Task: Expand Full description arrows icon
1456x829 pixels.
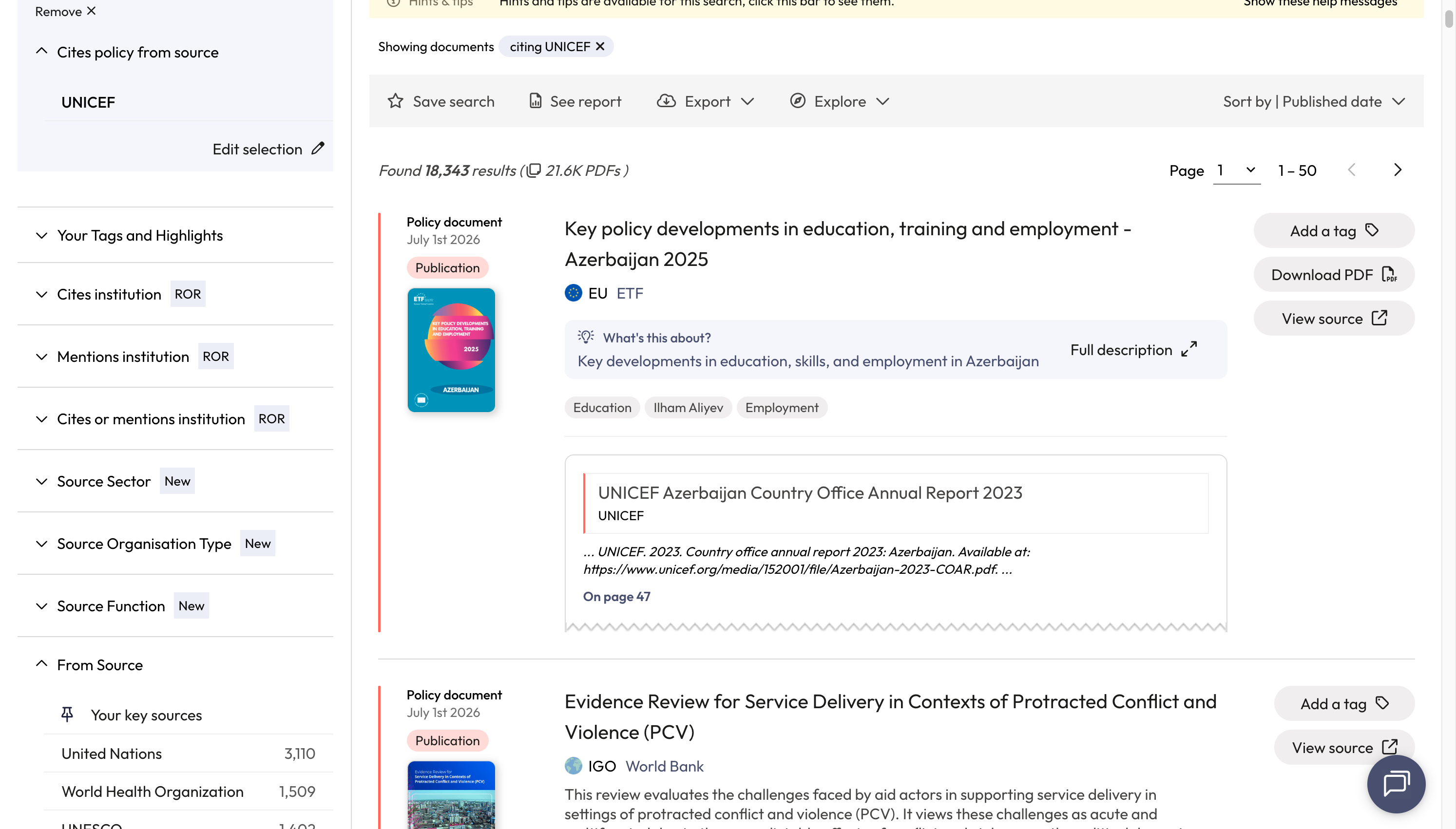Action: 1189,350
